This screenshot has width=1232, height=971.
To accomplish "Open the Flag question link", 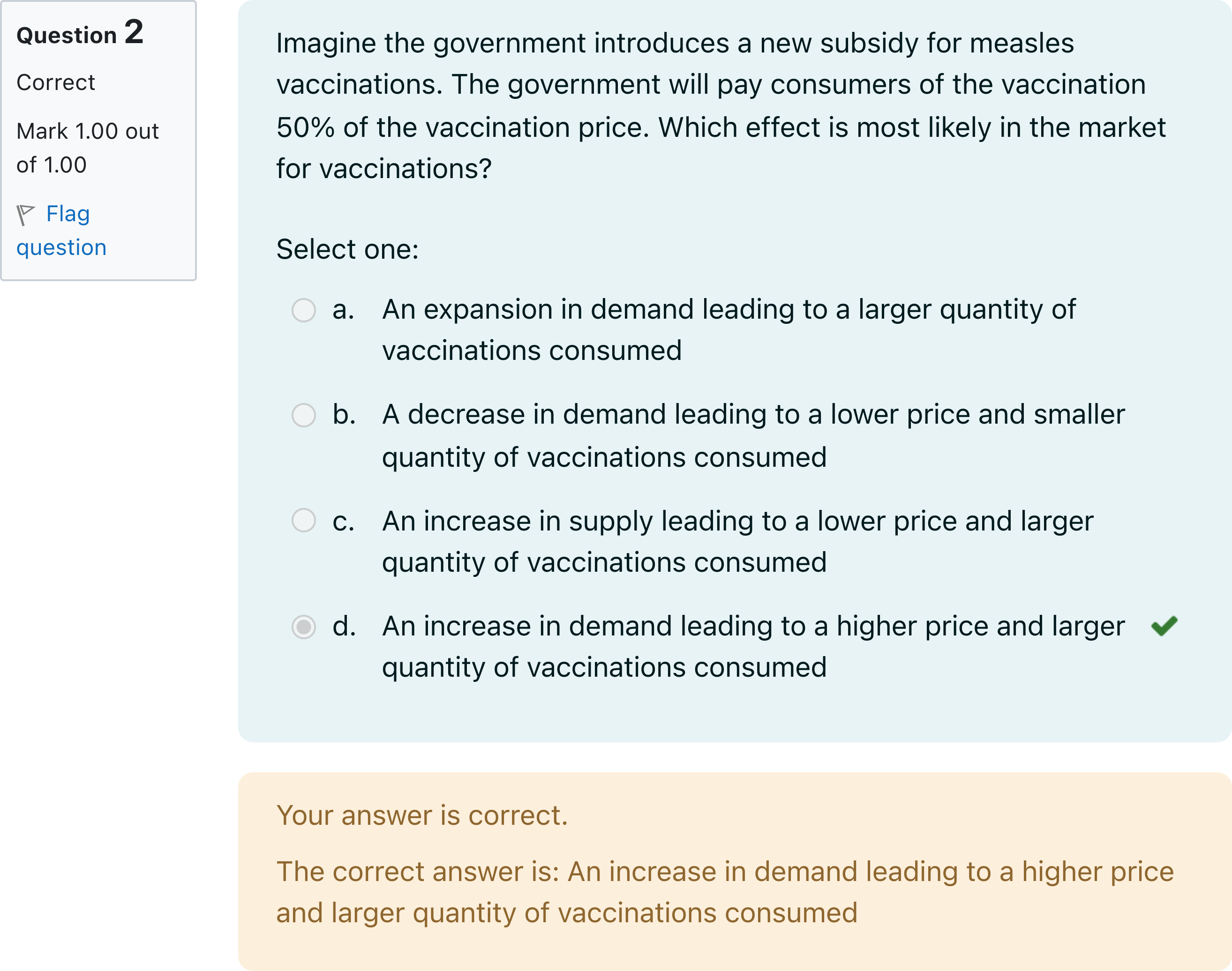I will tap(61, 230).
